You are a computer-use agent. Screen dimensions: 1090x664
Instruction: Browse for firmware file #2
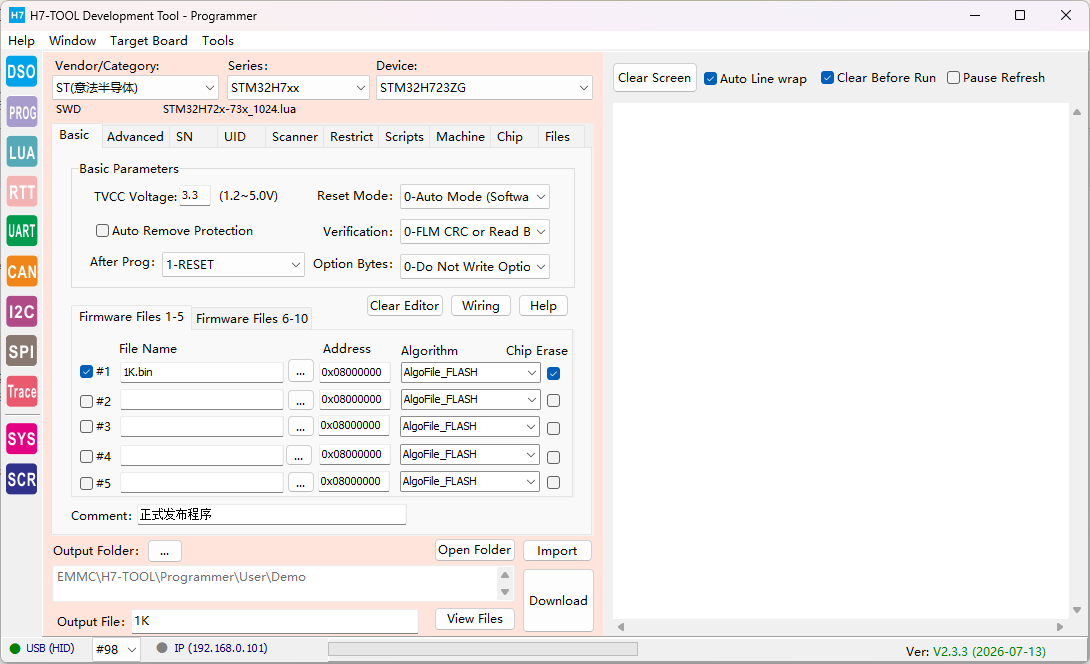[300, 400]
